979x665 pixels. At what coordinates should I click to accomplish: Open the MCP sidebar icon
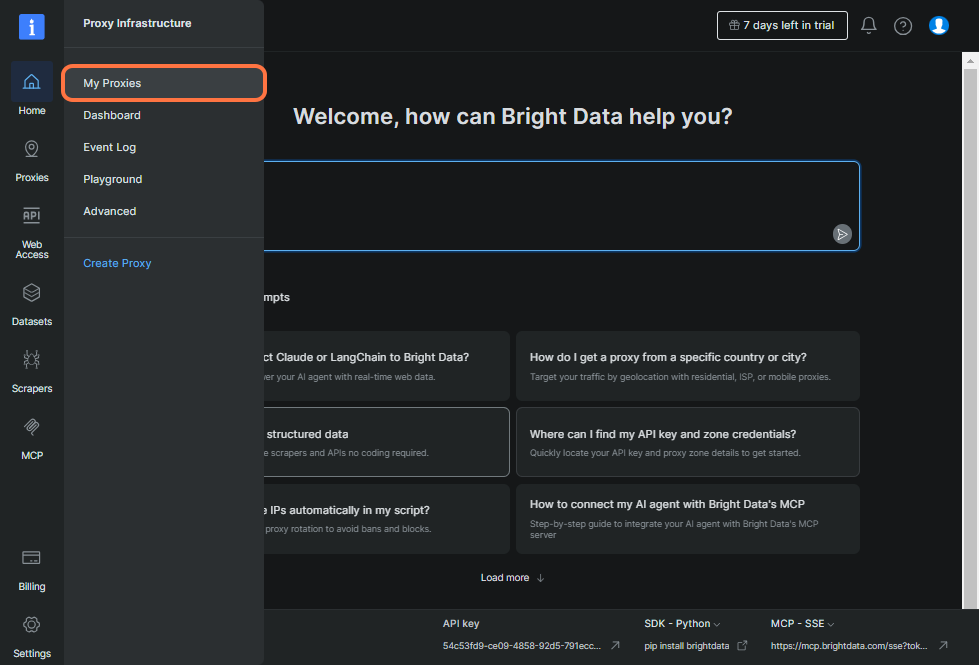(31, 426)
